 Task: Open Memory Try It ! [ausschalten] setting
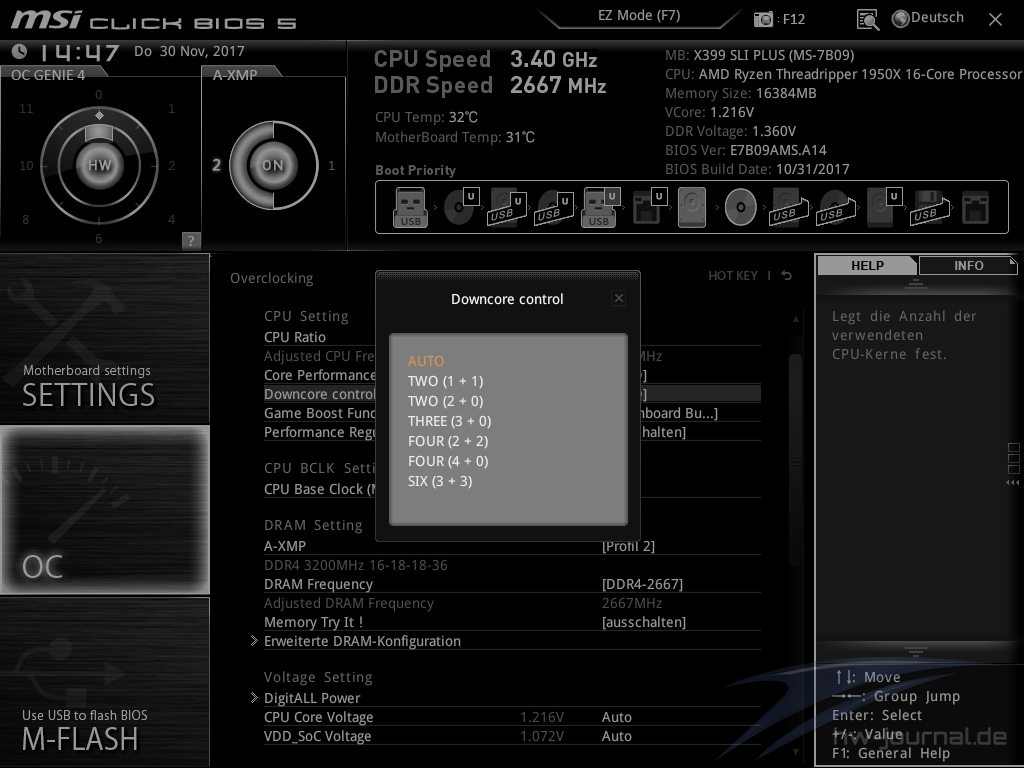tap(643, 622)
